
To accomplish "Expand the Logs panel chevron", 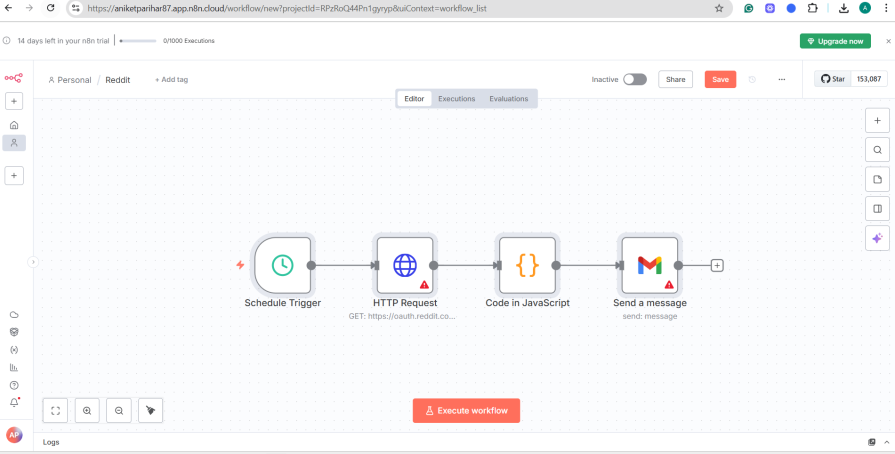I will pyautogui.click(x=886, y=442).
